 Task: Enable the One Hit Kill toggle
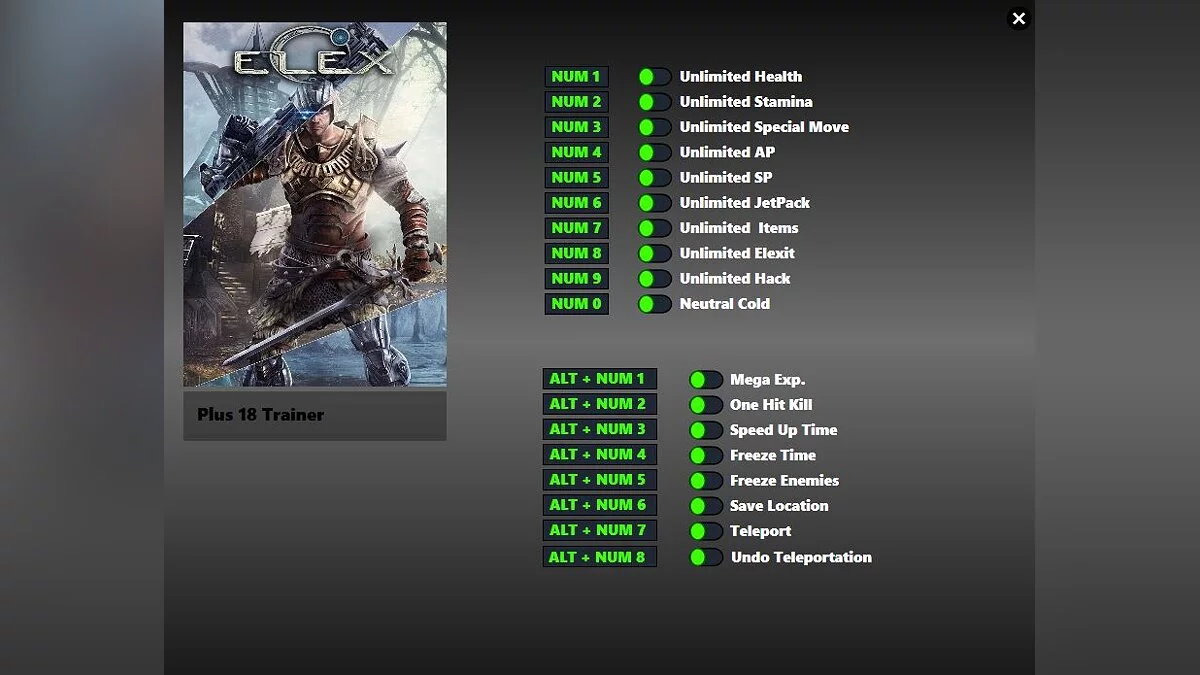coord(705,405)
